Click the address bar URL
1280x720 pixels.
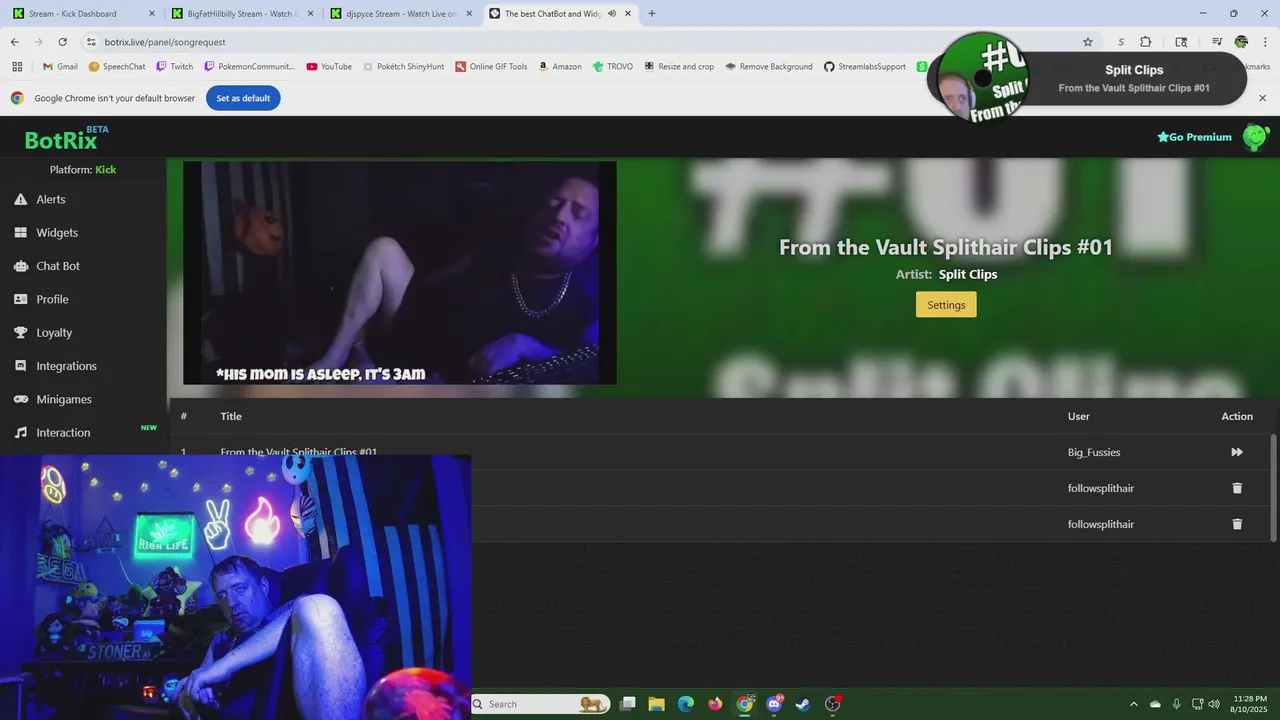(x=165, y=42)
